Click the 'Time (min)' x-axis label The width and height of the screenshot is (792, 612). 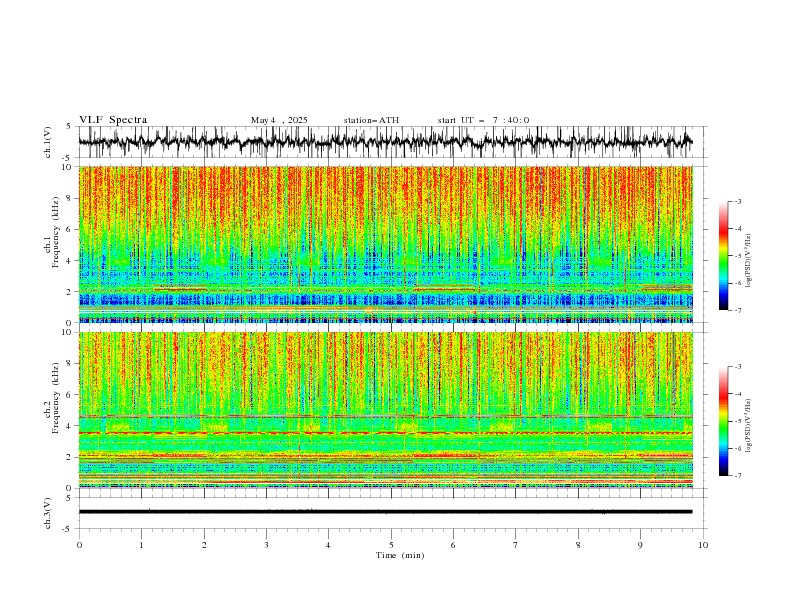400,555
